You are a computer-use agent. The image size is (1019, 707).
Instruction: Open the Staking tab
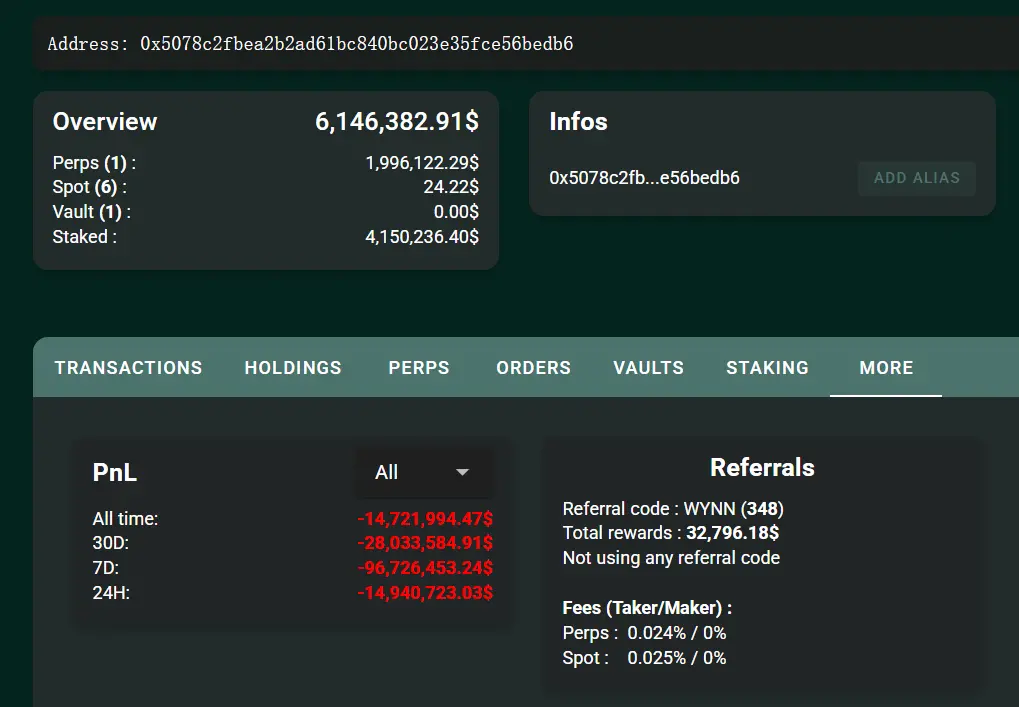tap(767, 368)
